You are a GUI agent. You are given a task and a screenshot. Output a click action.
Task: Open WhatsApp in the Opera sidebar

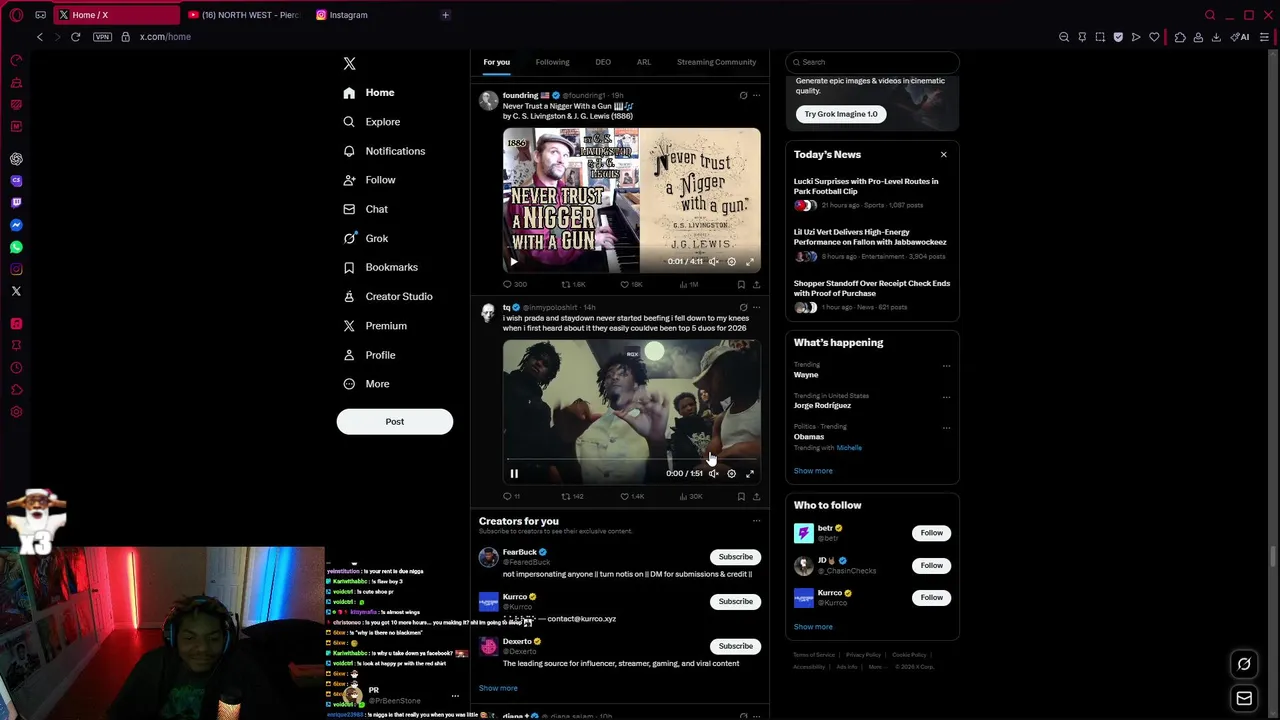pos(16,247)
